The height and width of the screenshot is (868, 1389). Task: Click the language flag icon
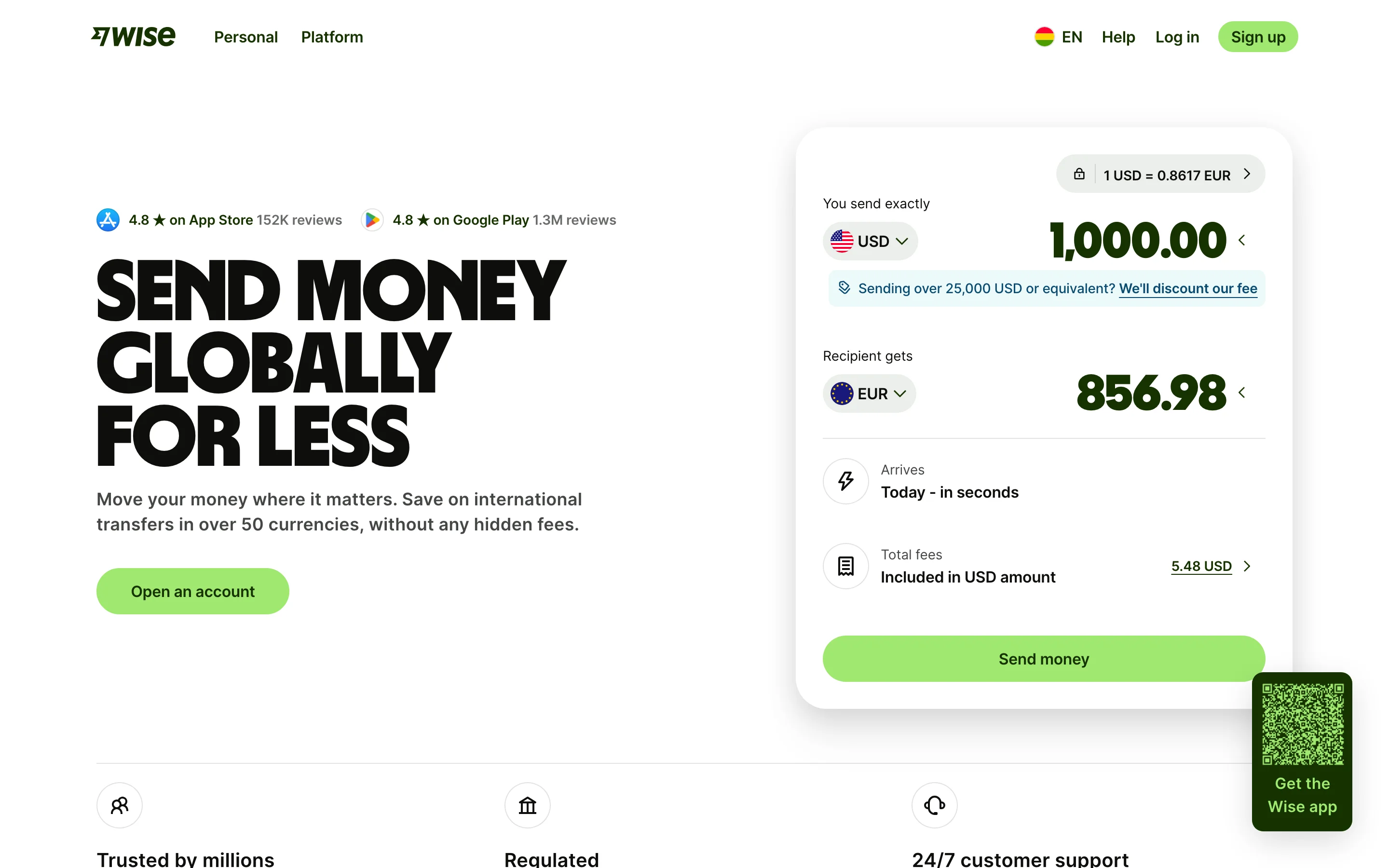click(x=1044, y=37)
